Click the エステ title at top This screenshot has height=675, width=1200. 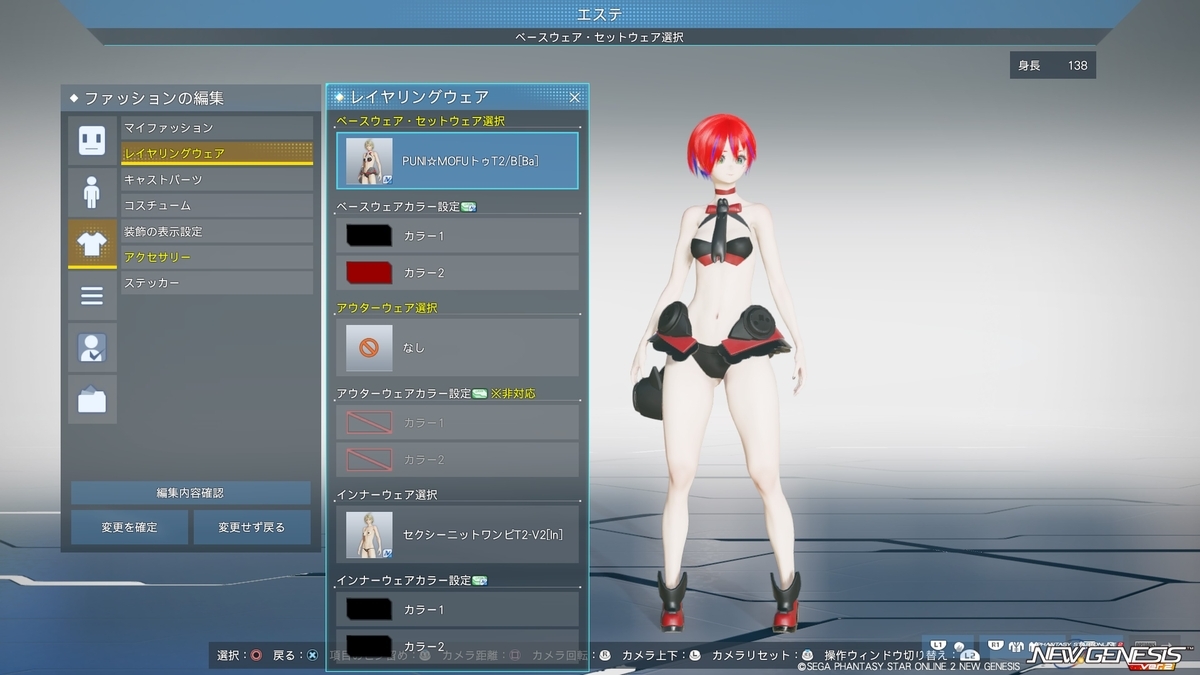(x=600, y=14)
